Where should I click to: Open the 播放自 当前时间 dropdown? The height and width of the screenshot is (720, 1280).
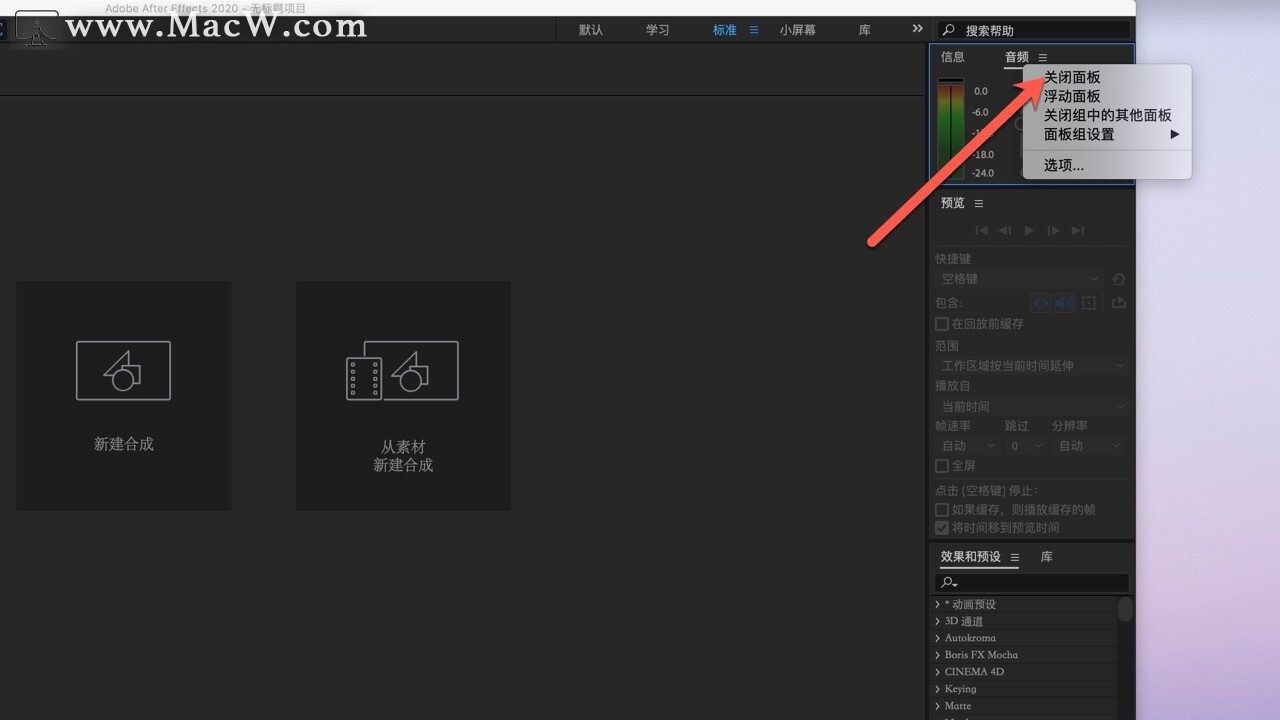click(x=1032, y=407)
